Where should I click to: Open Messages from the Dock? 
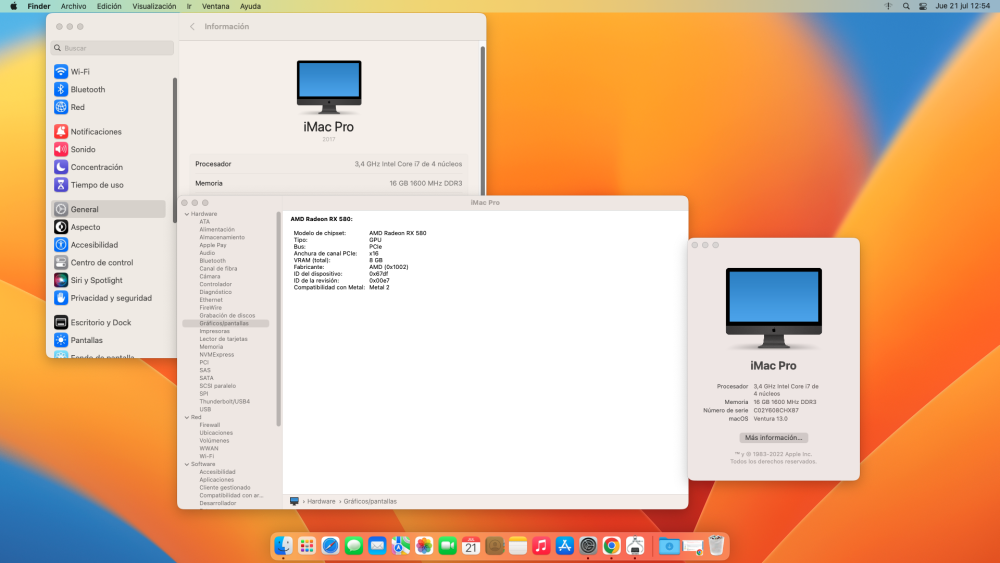point(354,546)
